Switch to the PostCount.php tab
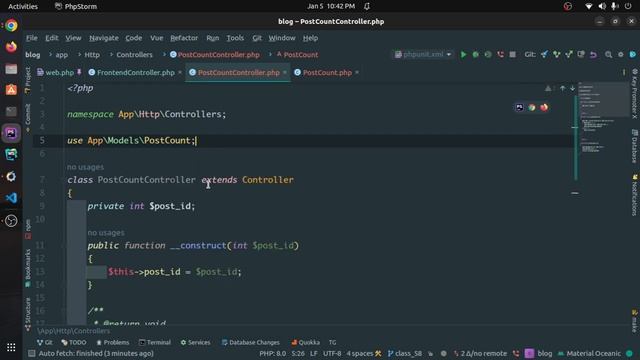This screenshot has height=360, width=640. (327, 73)
